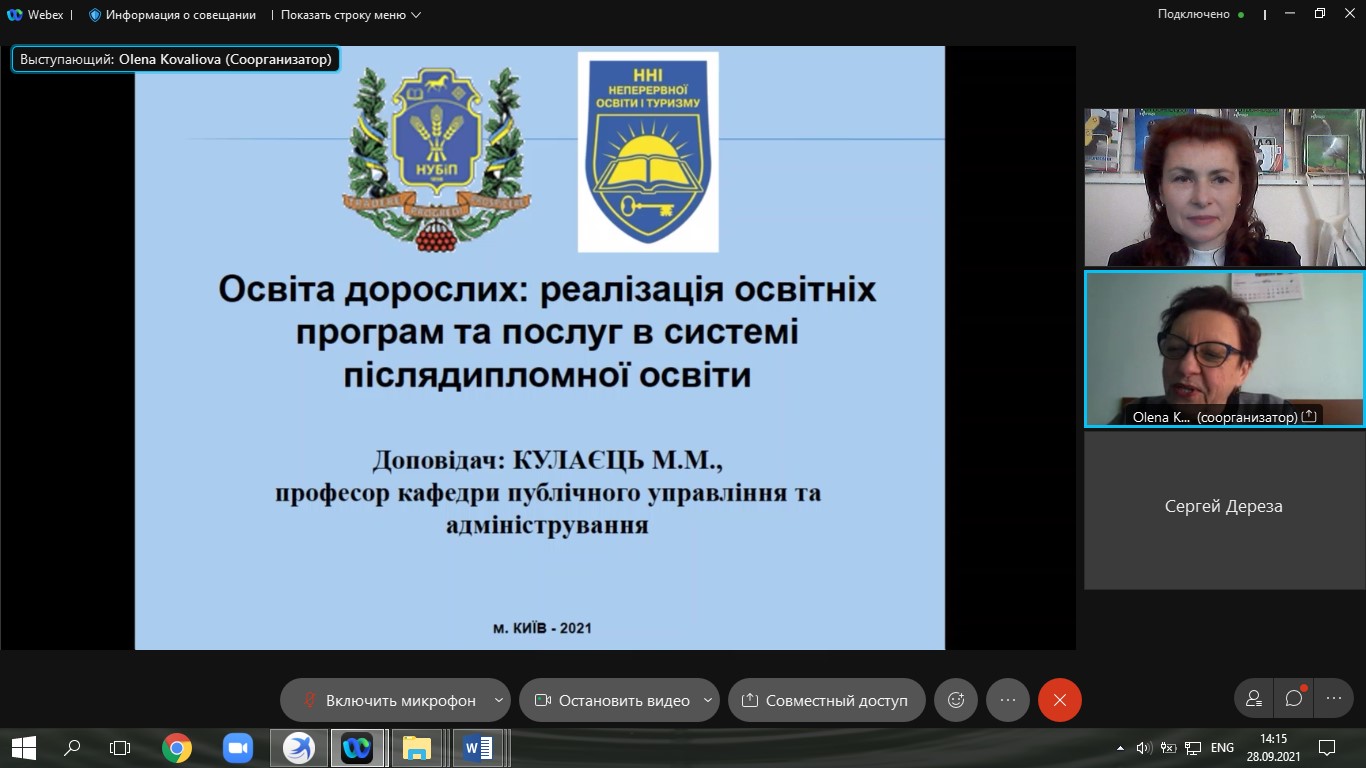Open Microsoft Word from the taskbar
Viewport: 1366px width, 768px height.
point(478,747)
